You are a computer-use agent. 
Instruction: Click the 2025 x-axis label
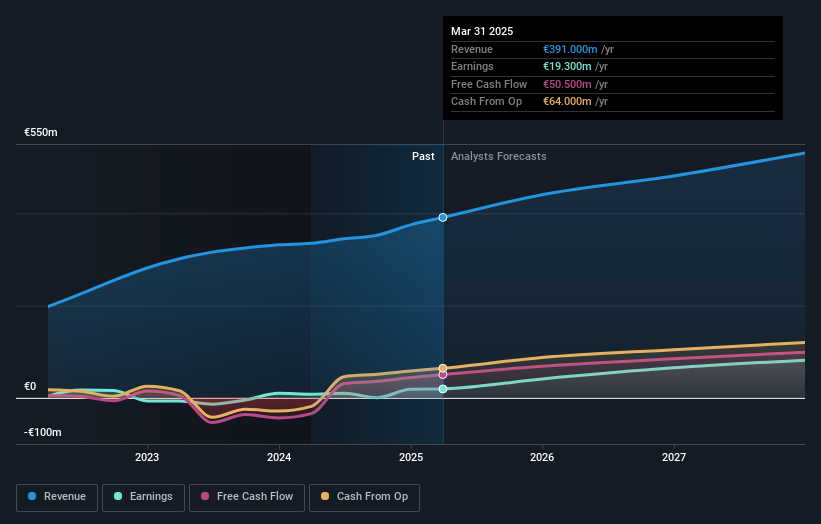411,458
